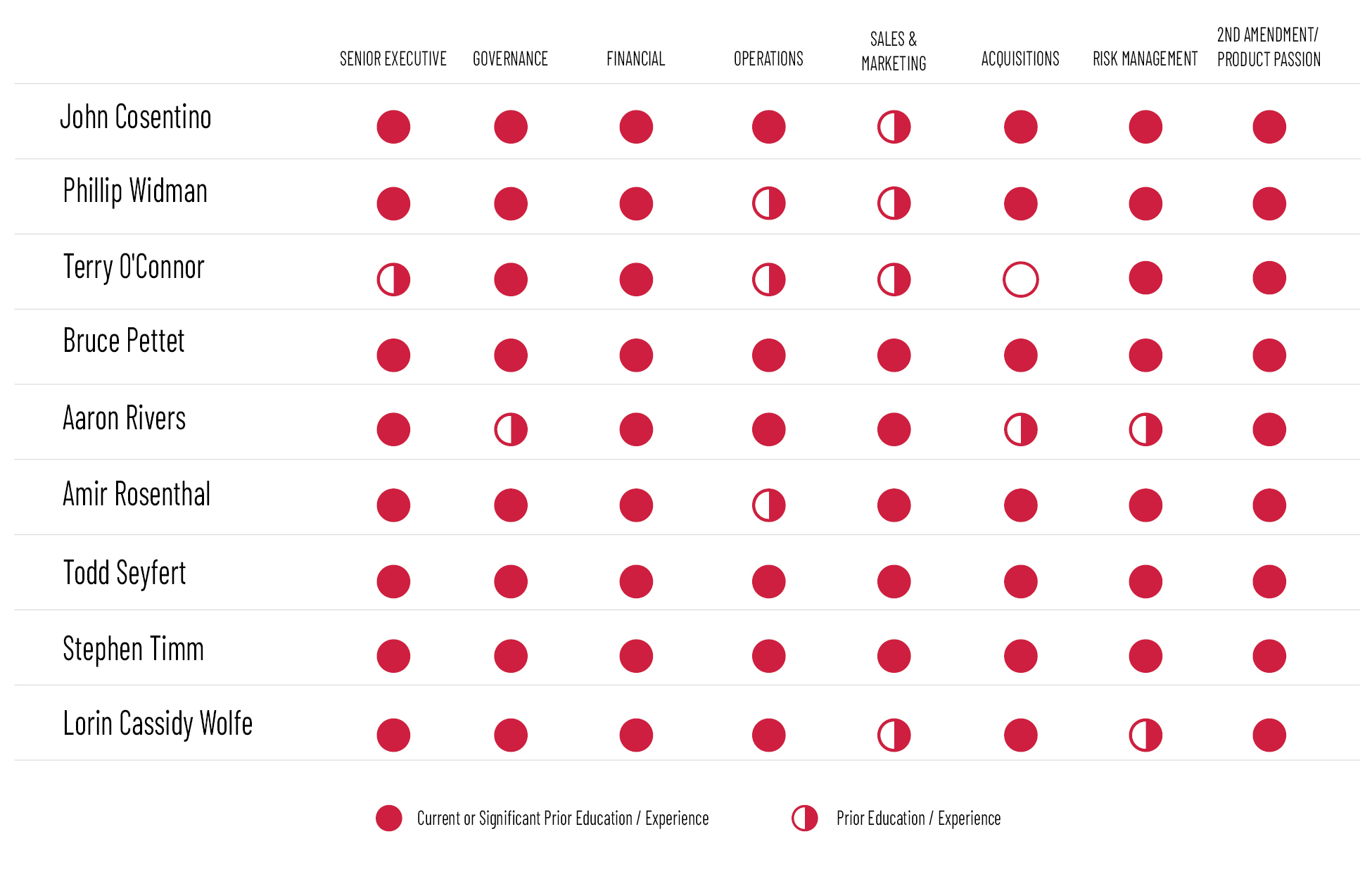This screenshot has height=872, width=1372.
Task: Click the Risk Management column header
Action: coord(1145,59)
